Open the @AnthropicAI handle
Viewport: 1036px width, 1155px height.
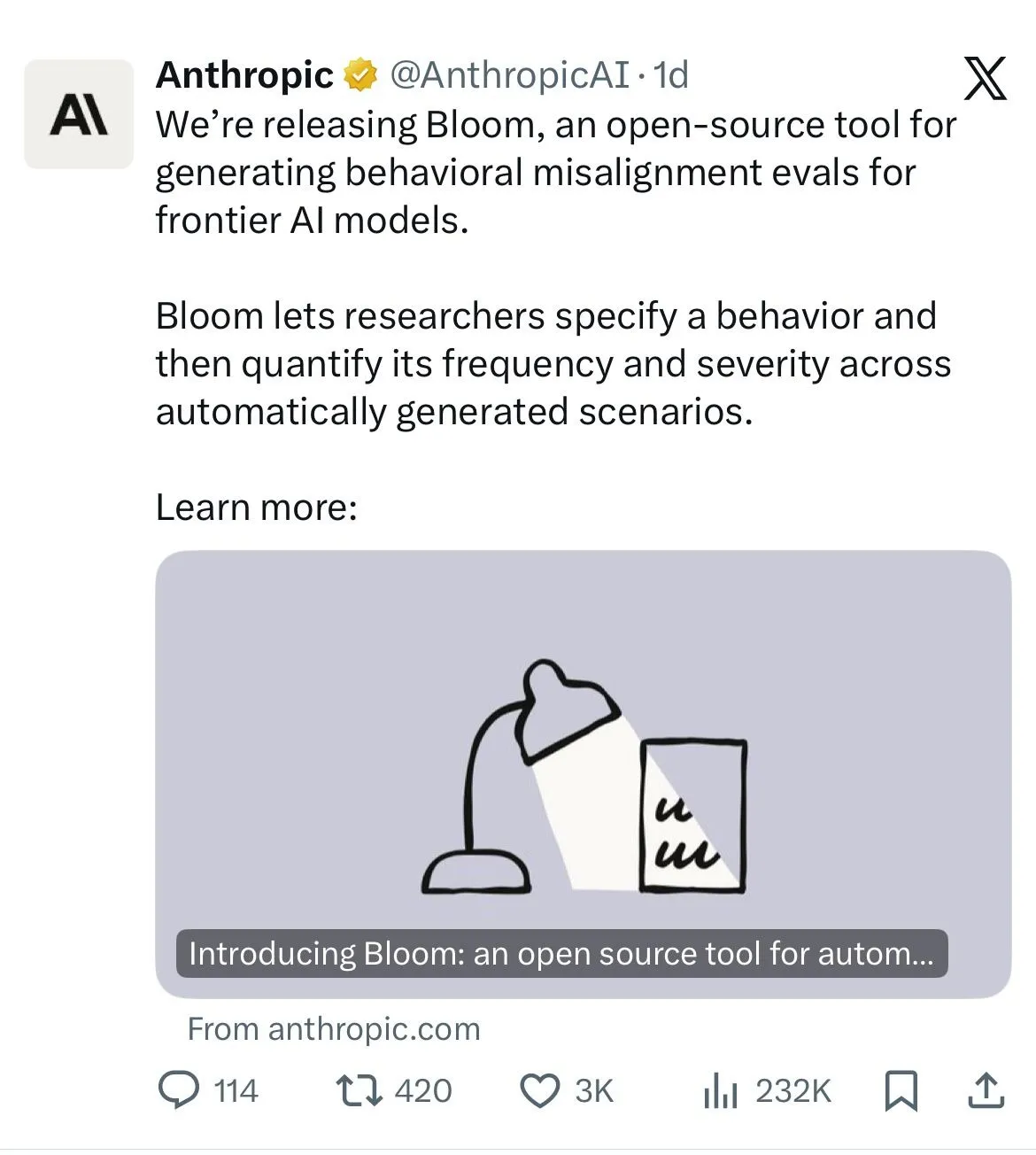pos(509,75)
